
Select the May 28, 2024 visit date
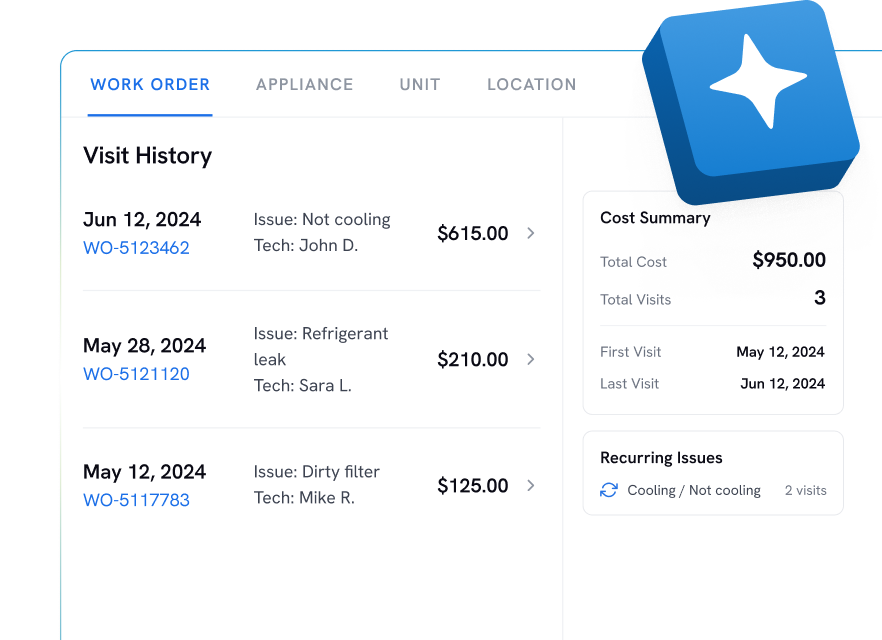tap(145, 345)
